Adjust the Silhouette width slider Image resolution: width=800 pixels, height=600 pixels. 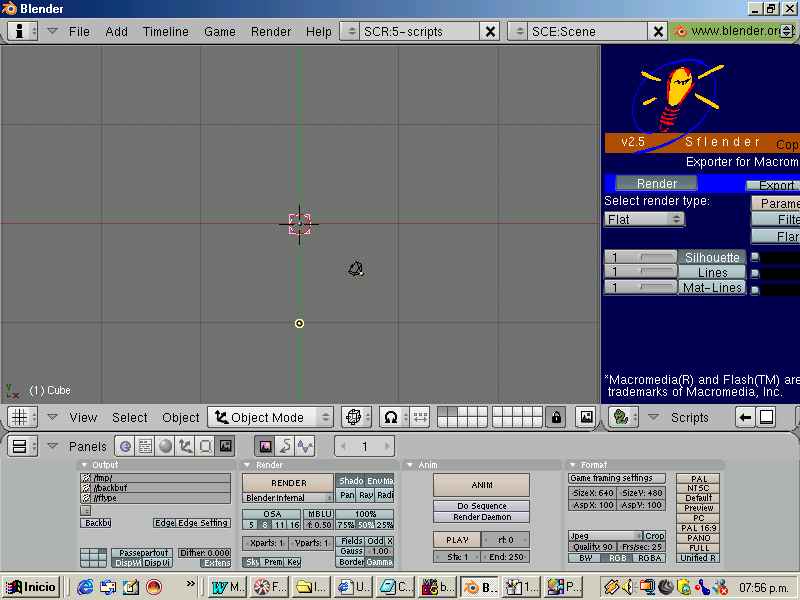tap(641, 257)
